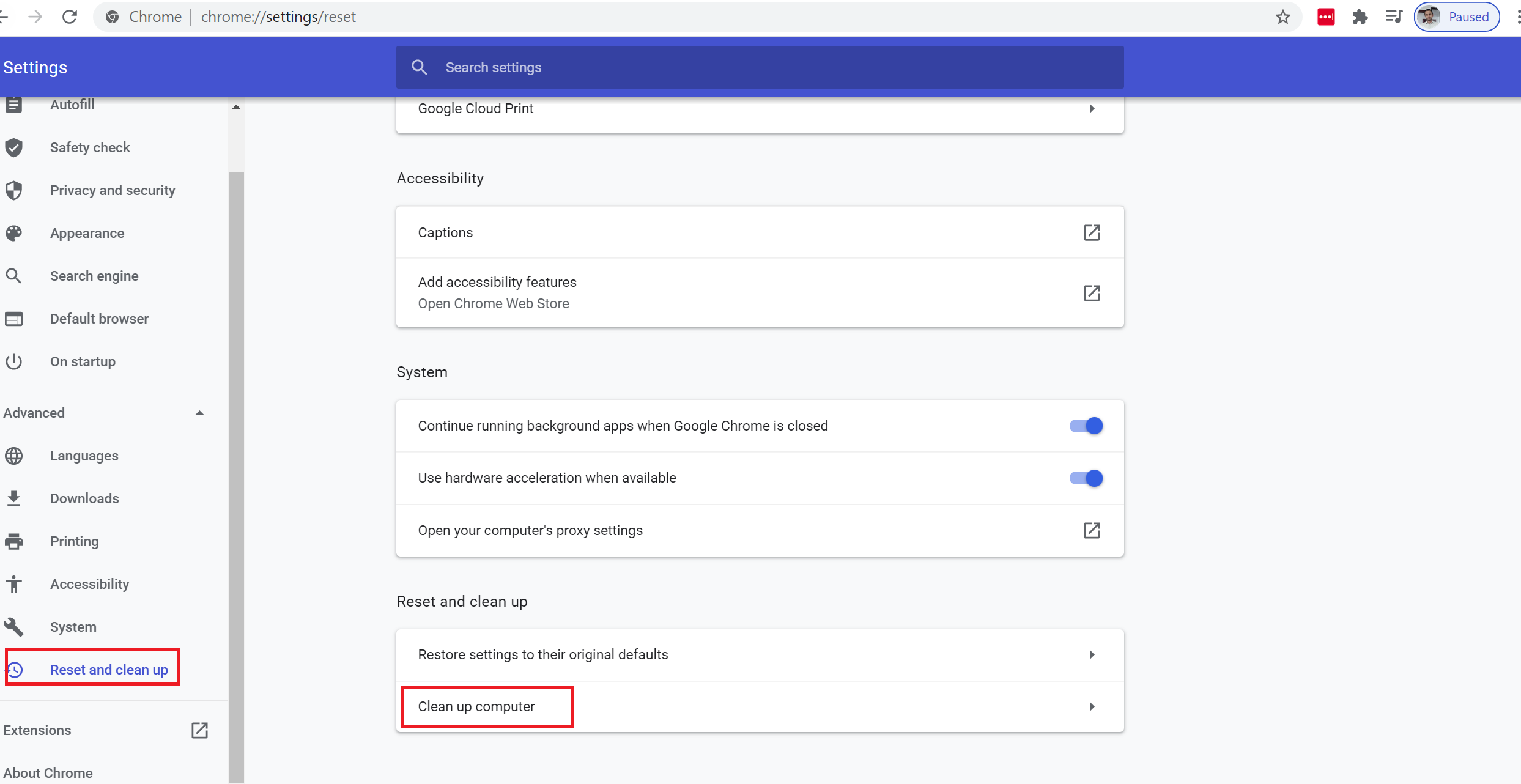Go to Downloads settings section
Image resolution: width=1521 pixels, height=784 pixels.
84,498
